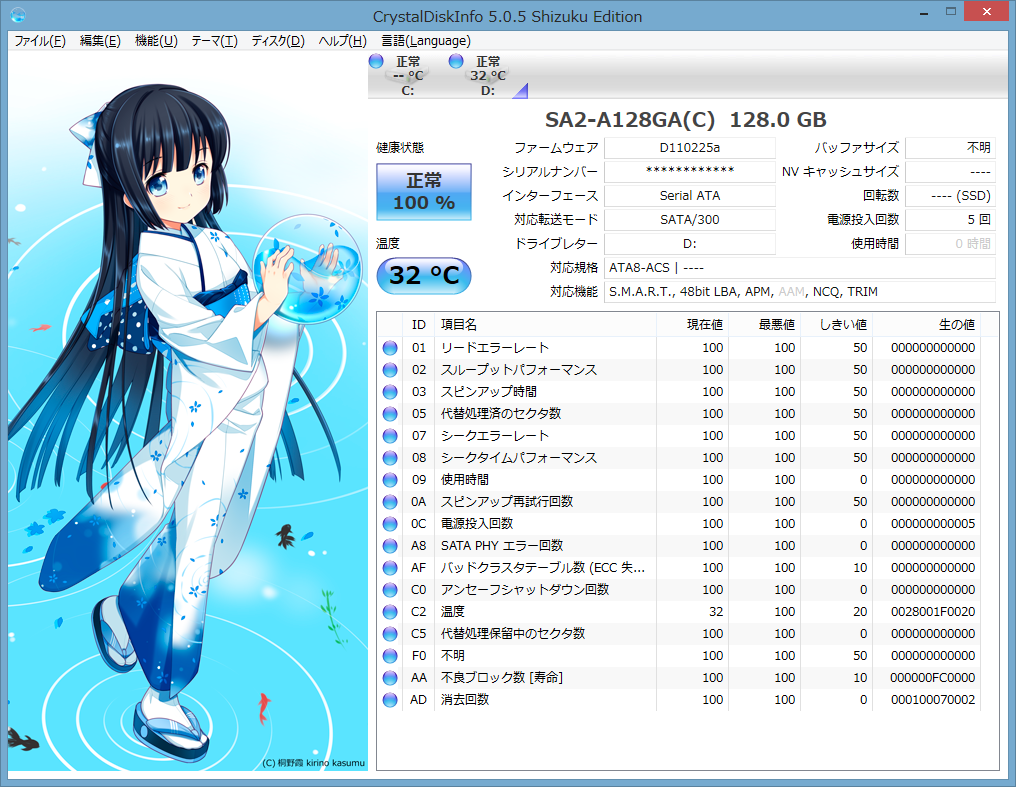Click status orb for 09 使用時間
The image size is (1016, 787).
tap(390, 480)
